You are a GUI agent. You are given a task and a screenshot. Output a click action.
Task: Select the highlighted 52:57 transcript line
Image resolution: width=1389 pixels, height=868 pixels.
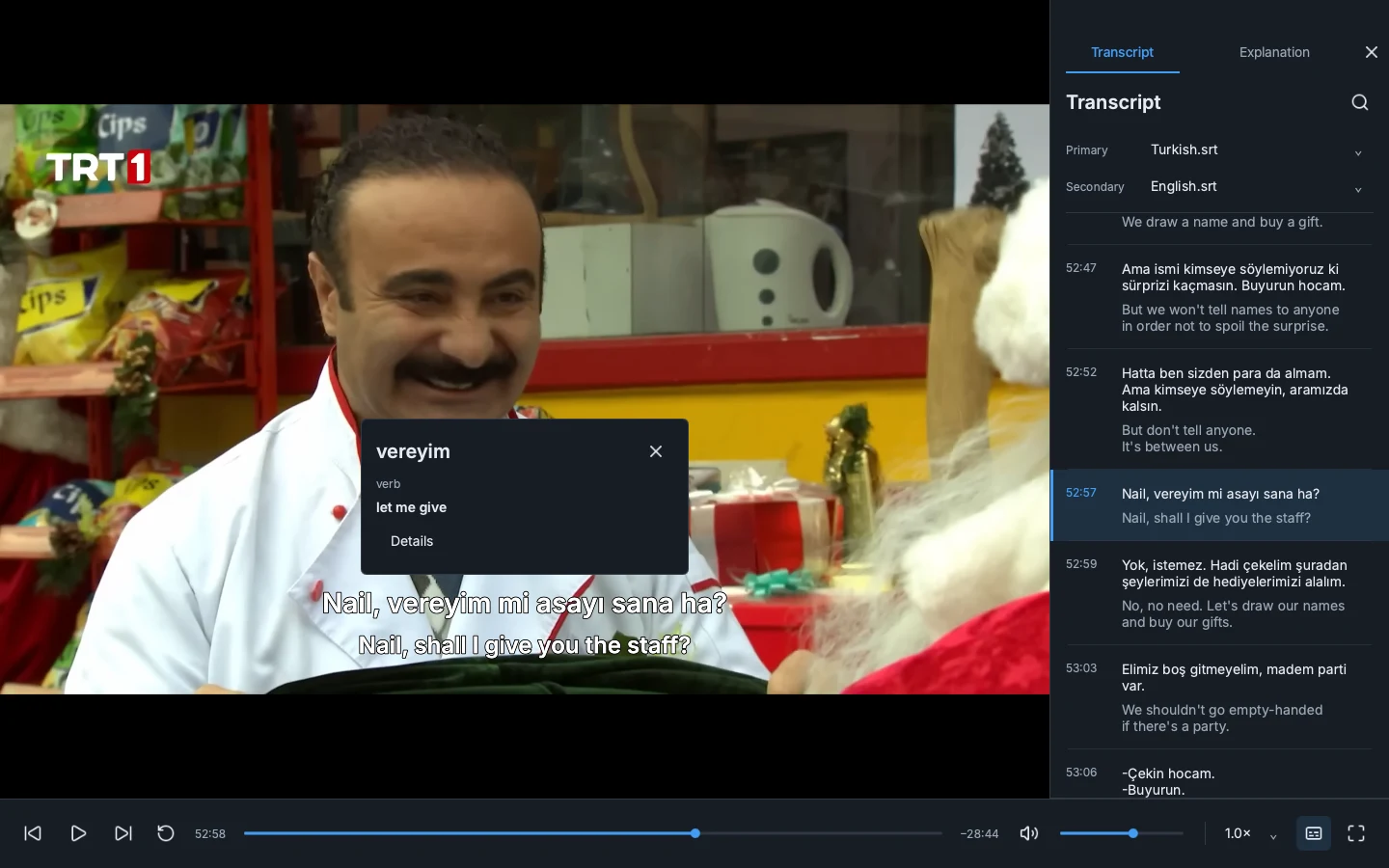1219,505
